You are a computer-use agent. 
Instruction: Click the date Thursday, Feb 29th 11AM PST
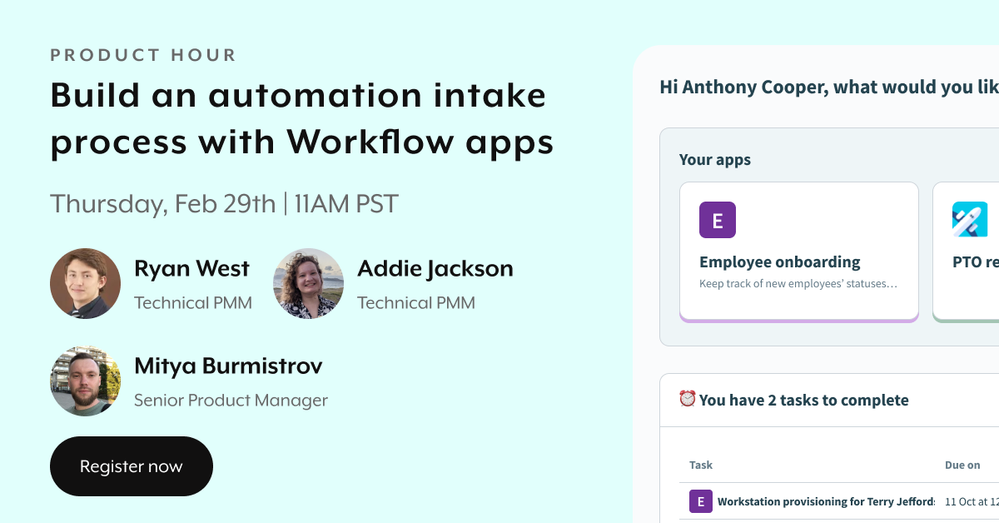(224, 204)
